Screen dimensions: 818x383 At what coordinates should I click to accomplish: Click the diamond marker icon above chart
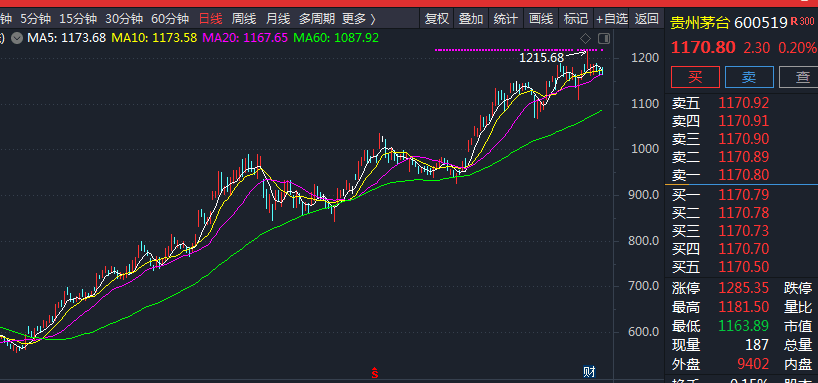click(585, 39)
